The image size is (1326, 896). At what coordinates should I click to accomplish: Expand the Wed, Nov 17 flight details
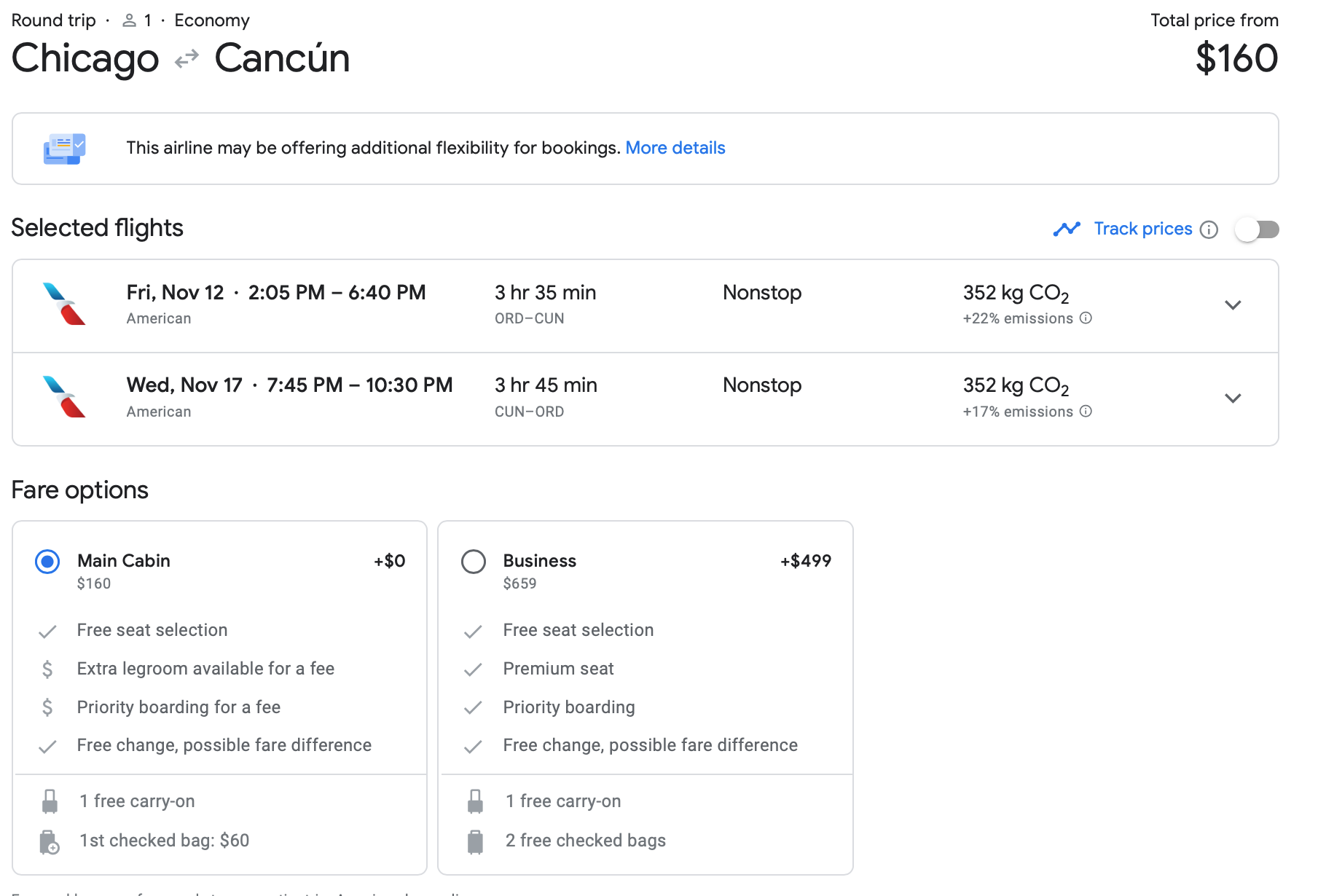coord(1233,398)
